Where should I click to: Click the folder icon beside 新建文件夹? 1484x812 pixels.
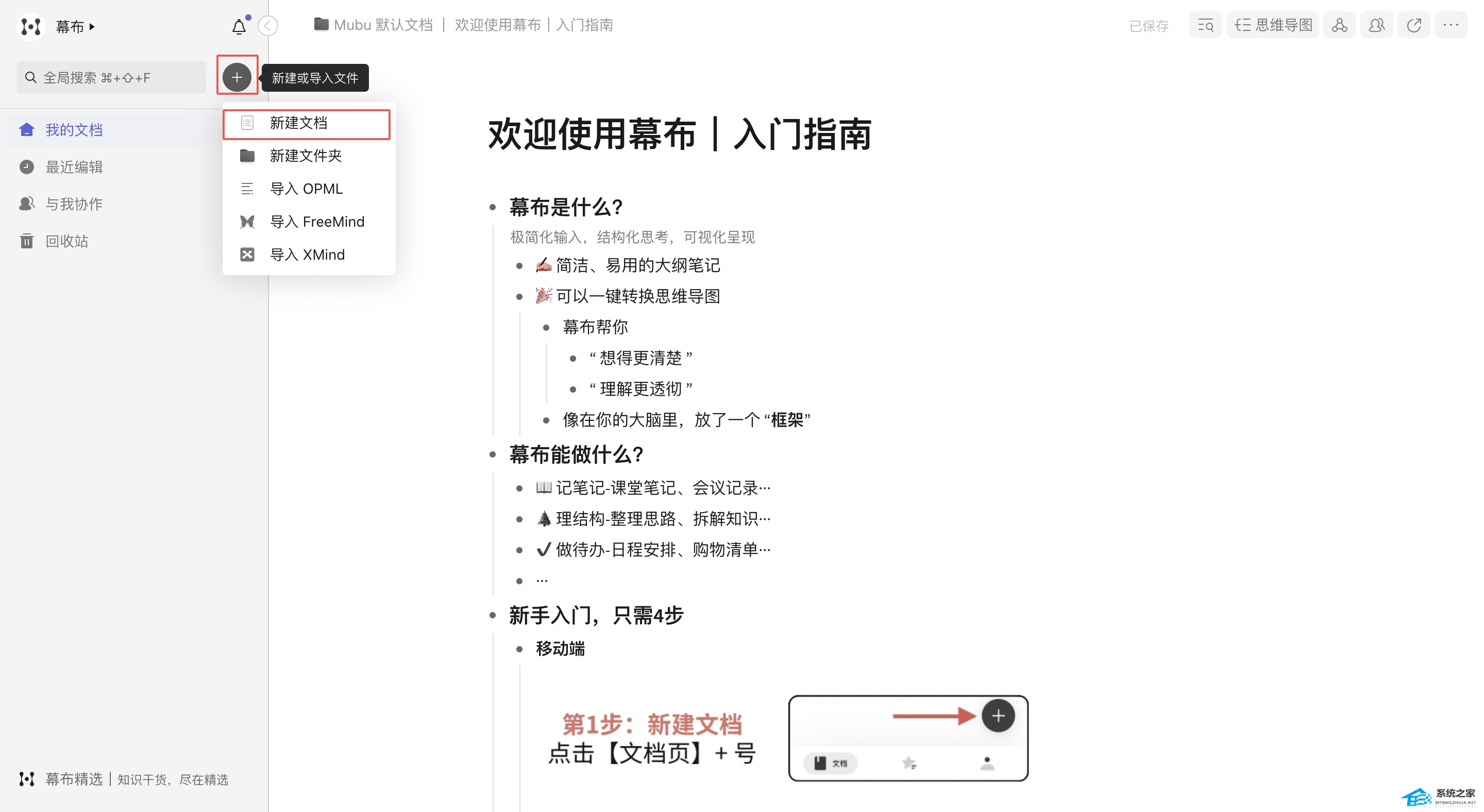[247, 156]
